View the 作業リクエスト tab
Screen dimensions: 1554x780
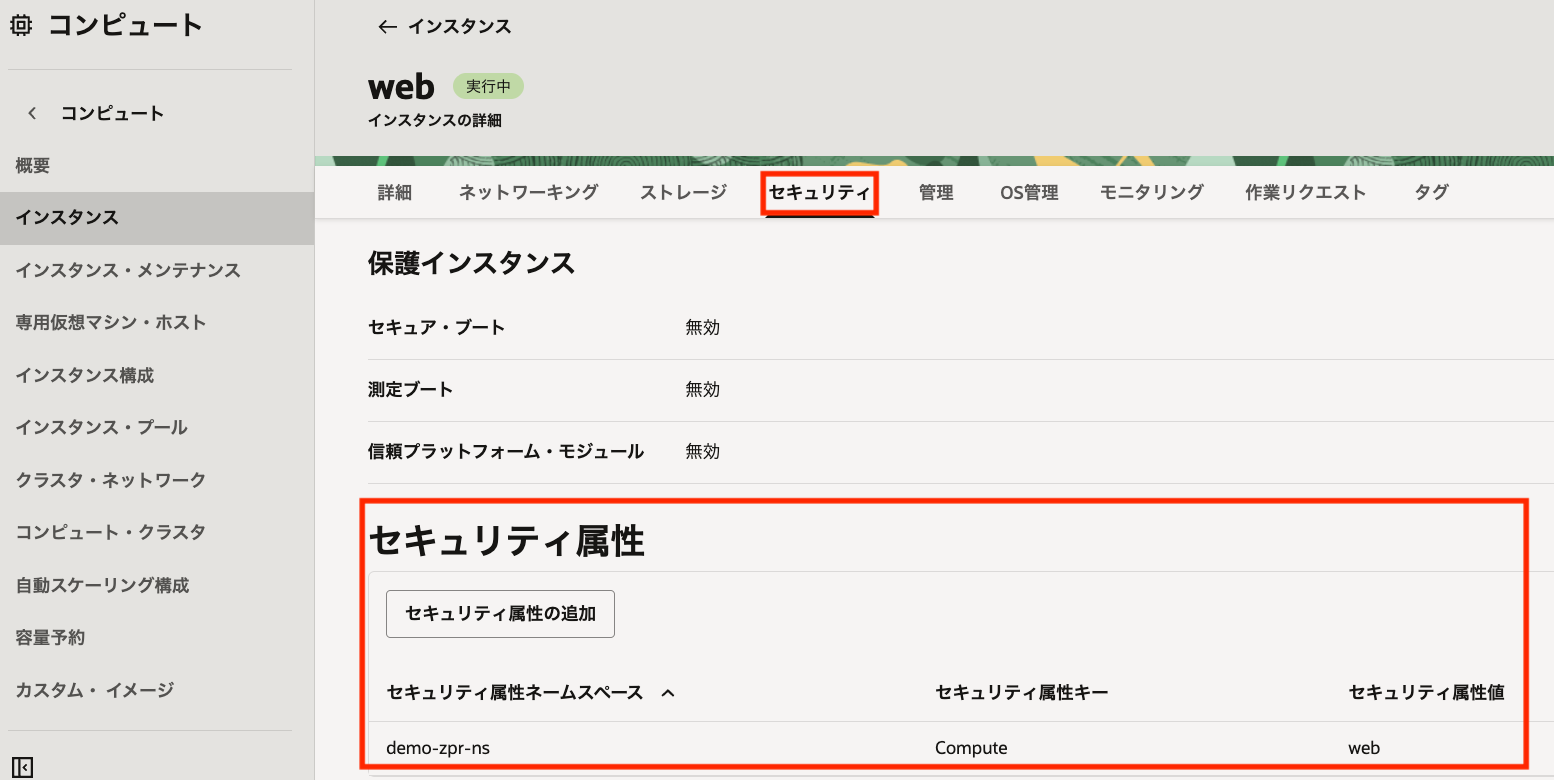1305,192
